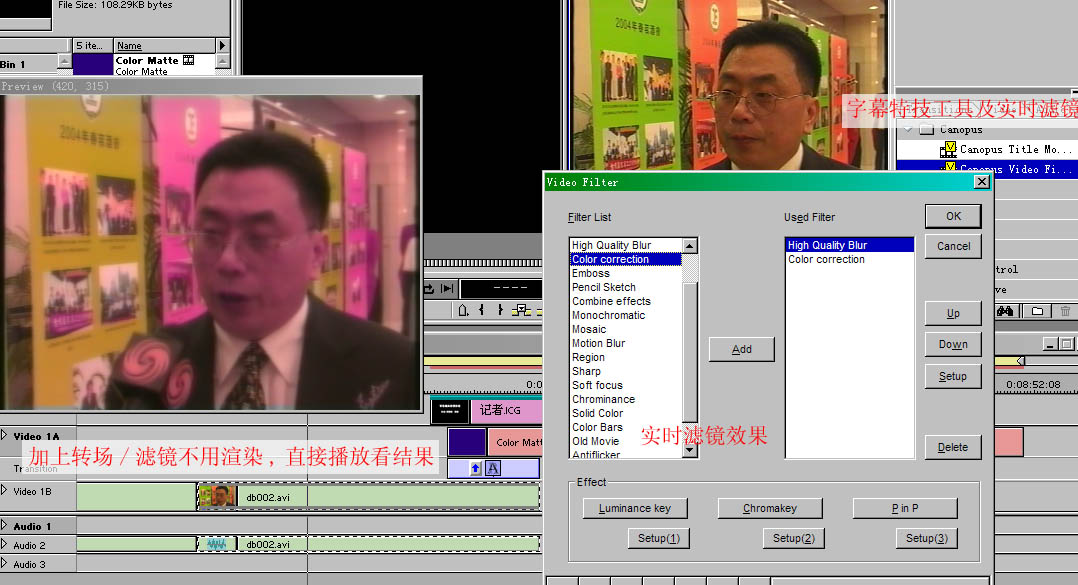Select Soft focus filter
The image size is (1078, 585).
coord(626,385)
